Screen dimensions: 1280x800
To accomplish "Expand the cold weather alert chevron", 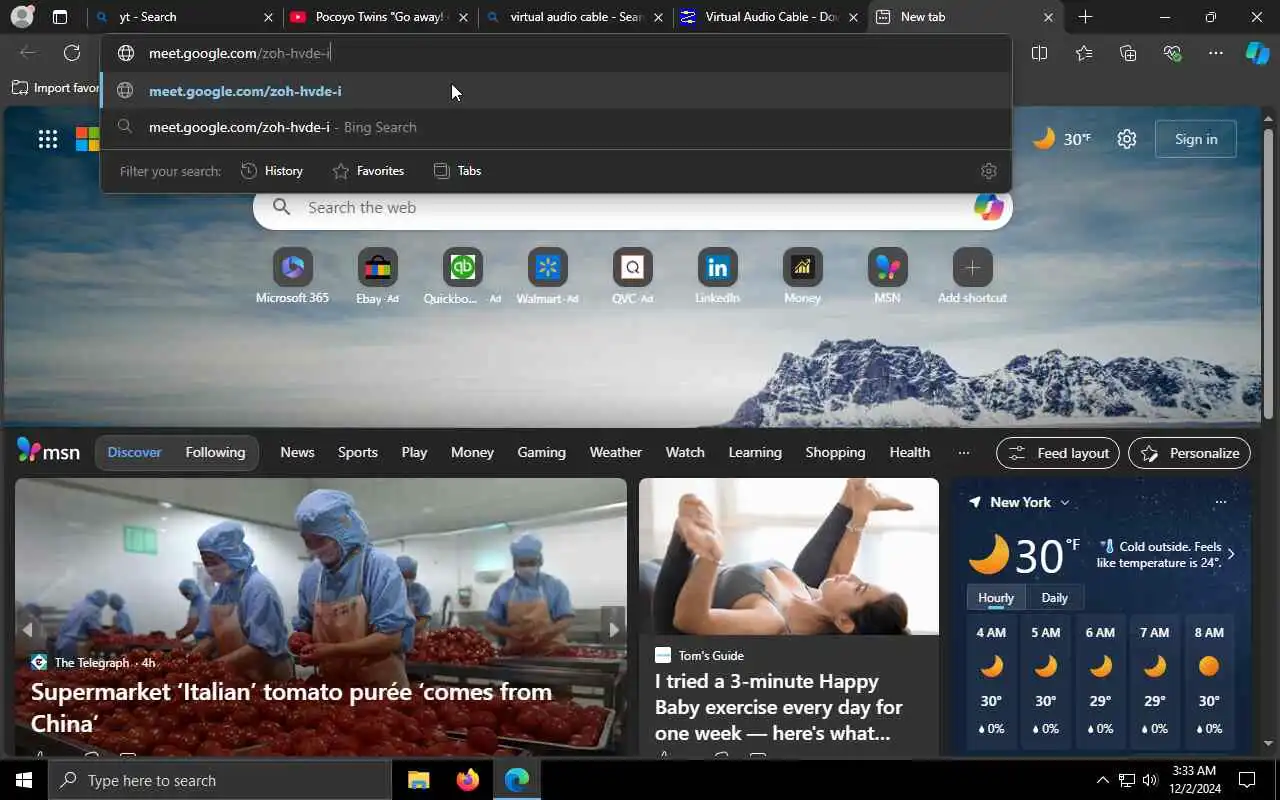I will click(x=1231, y=554).
